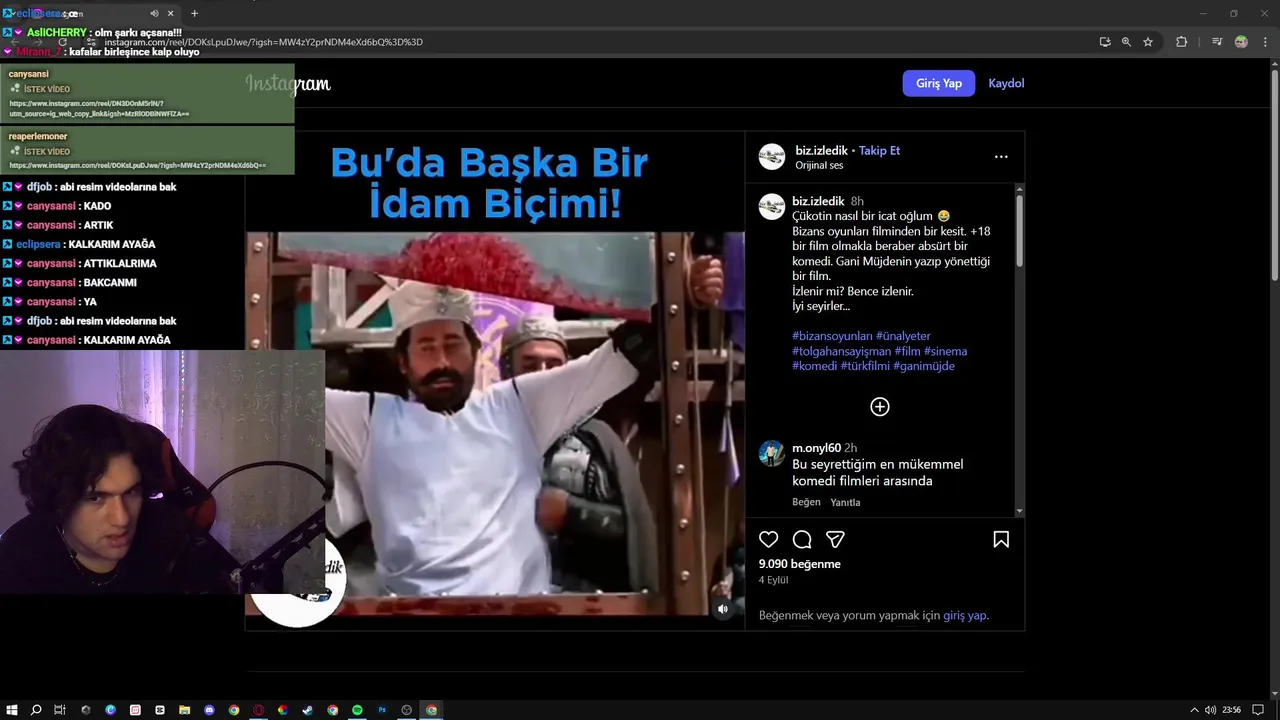Image resolution: width=1280 pixels, height=720 pixels.
Task: Open Chrome three-dot menu
Action: pos(1263,42)
